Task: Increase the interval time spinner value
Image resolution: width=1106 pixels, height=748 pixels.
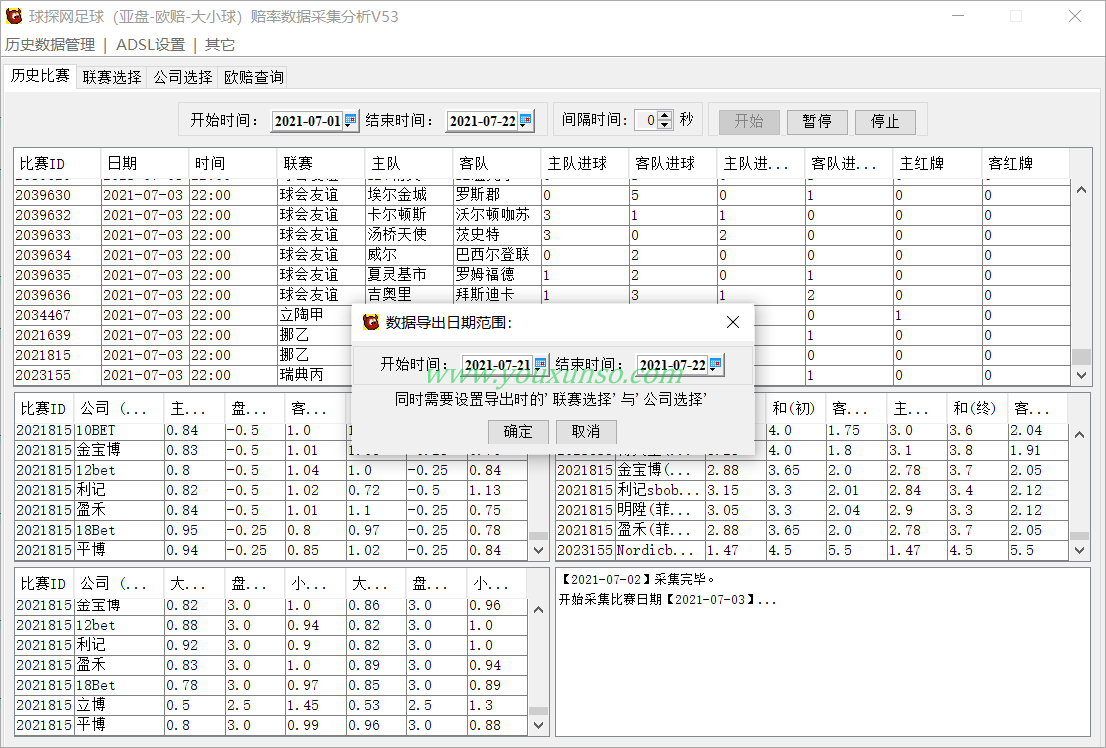Action: pos(667,115)
